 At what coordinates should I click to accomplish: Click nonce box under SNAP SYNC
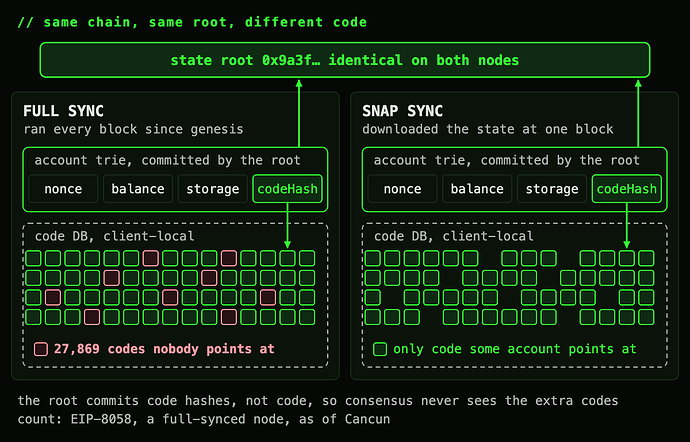402,189
